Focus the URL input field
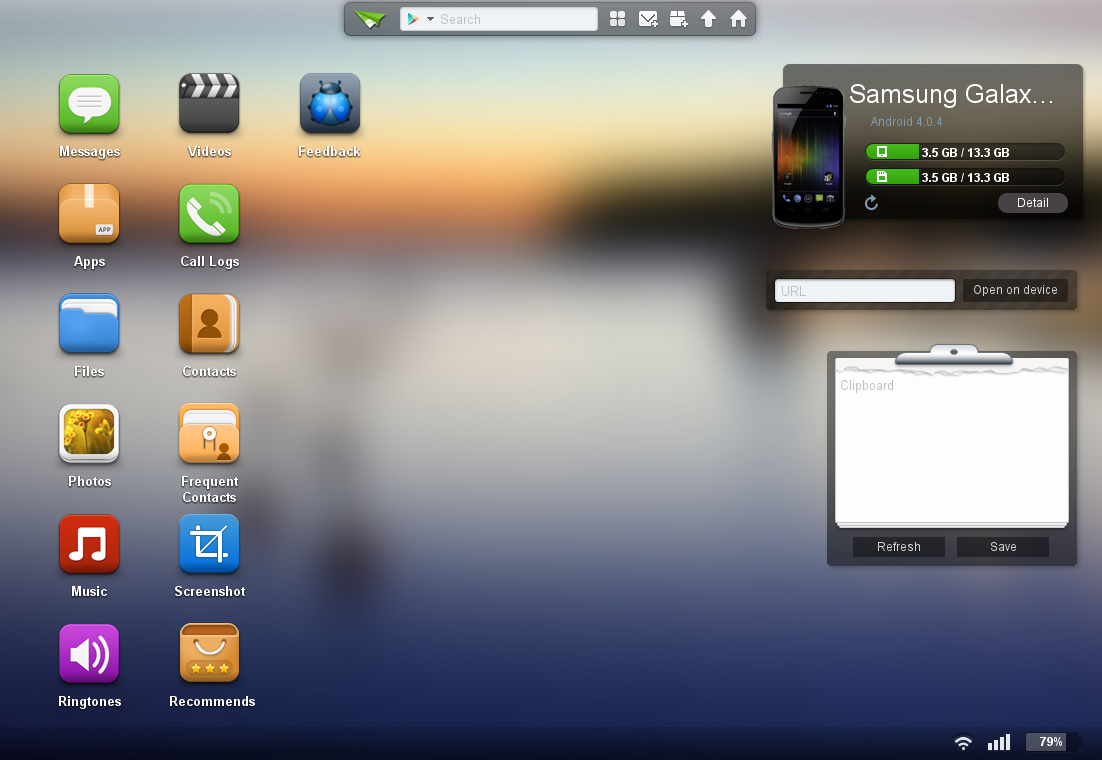 point(864,290)
